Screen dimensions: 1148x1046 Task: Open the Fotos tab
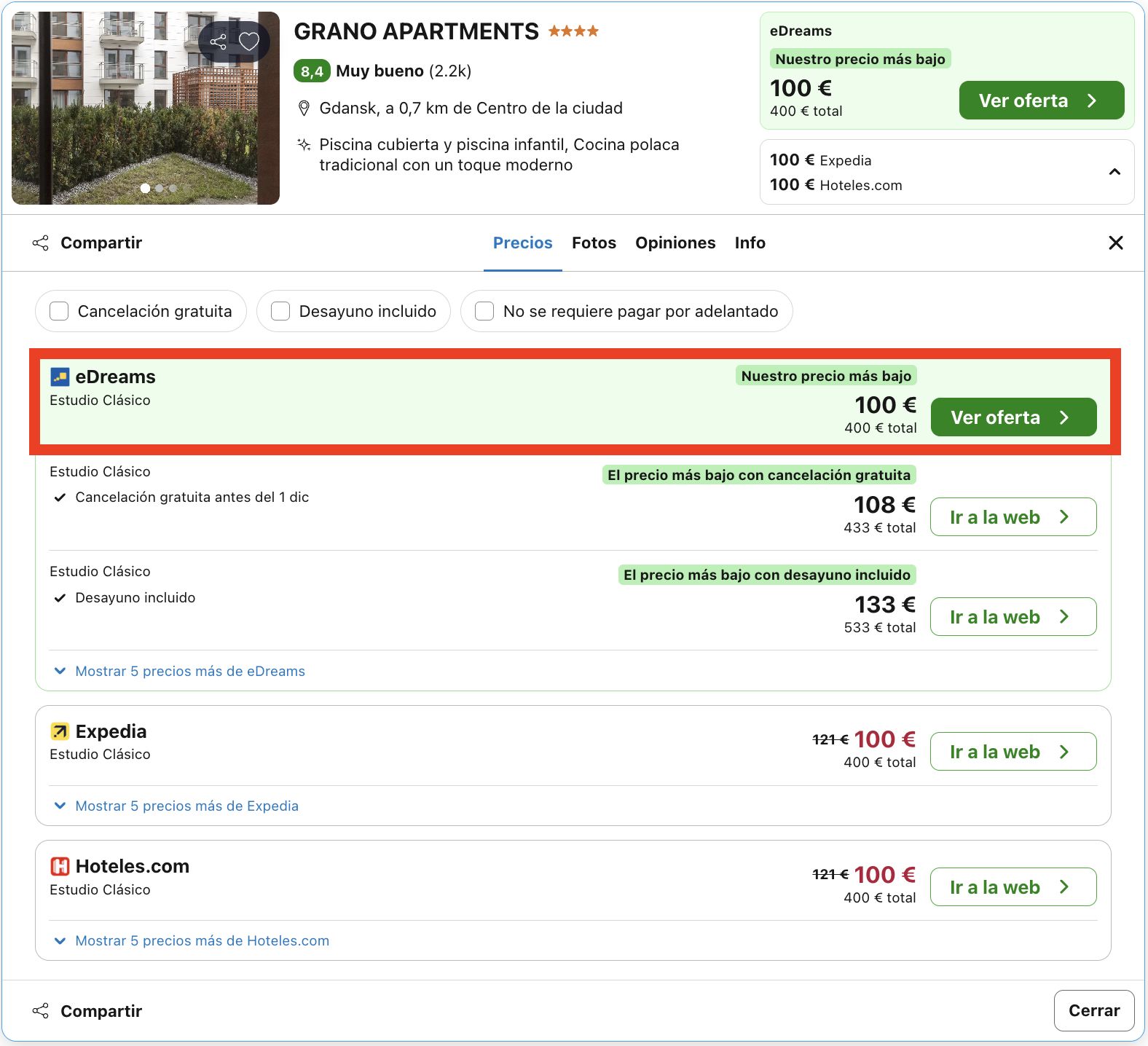[594, 243]
